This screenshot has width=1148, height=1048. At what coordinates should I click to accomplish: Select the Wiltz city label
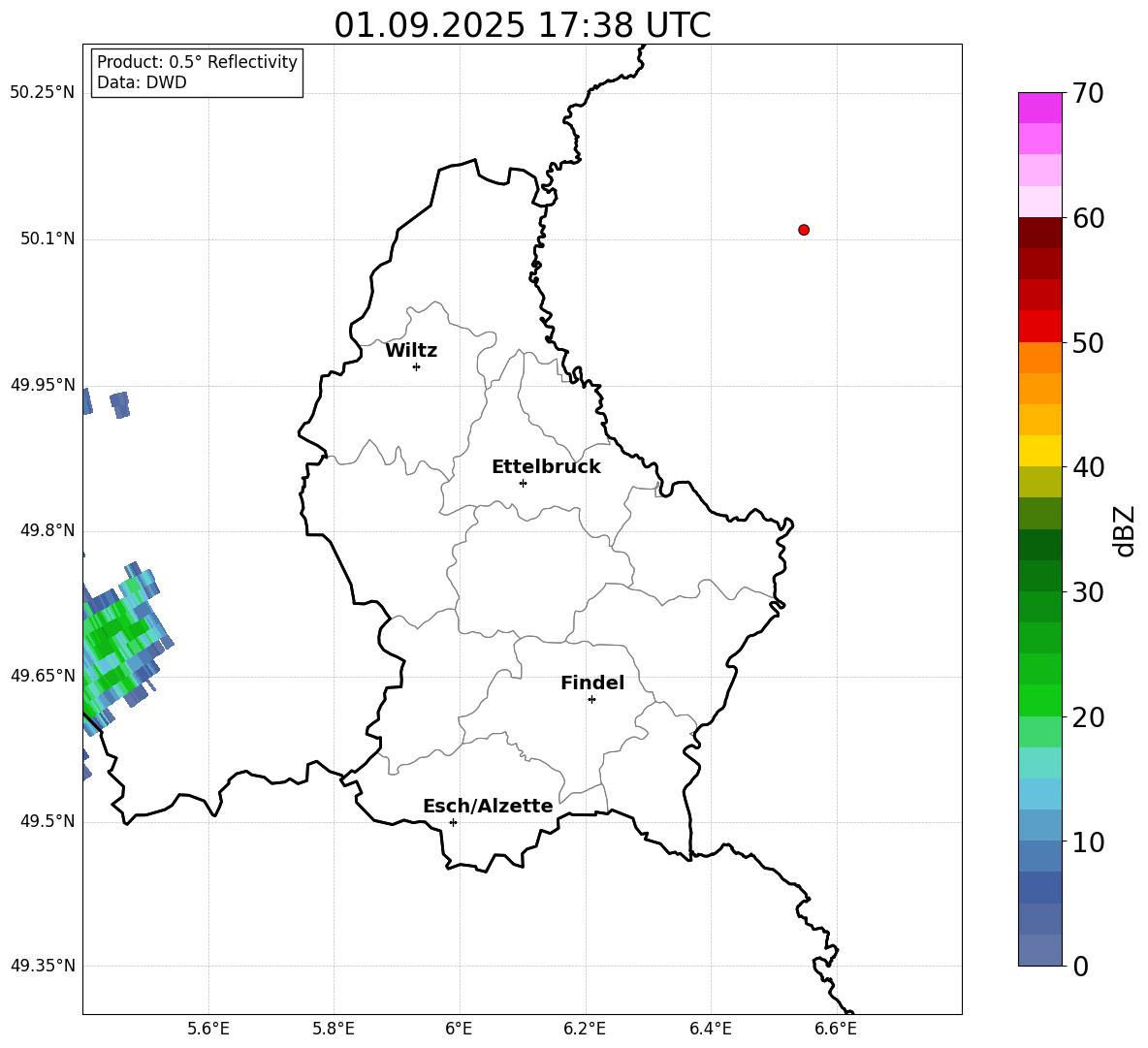[411, 351]
